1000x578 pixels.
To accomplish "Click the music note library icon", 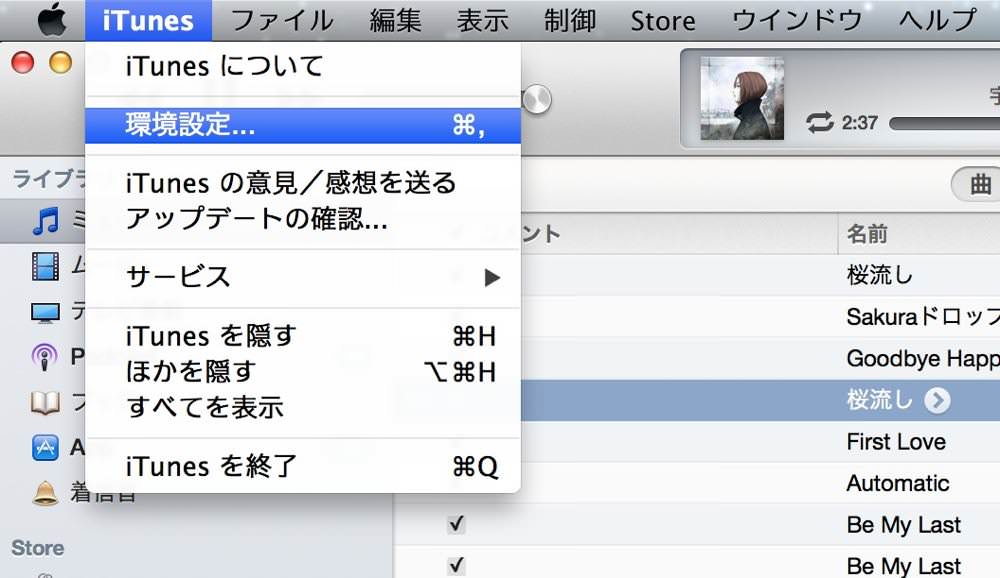I will point(46,221).
